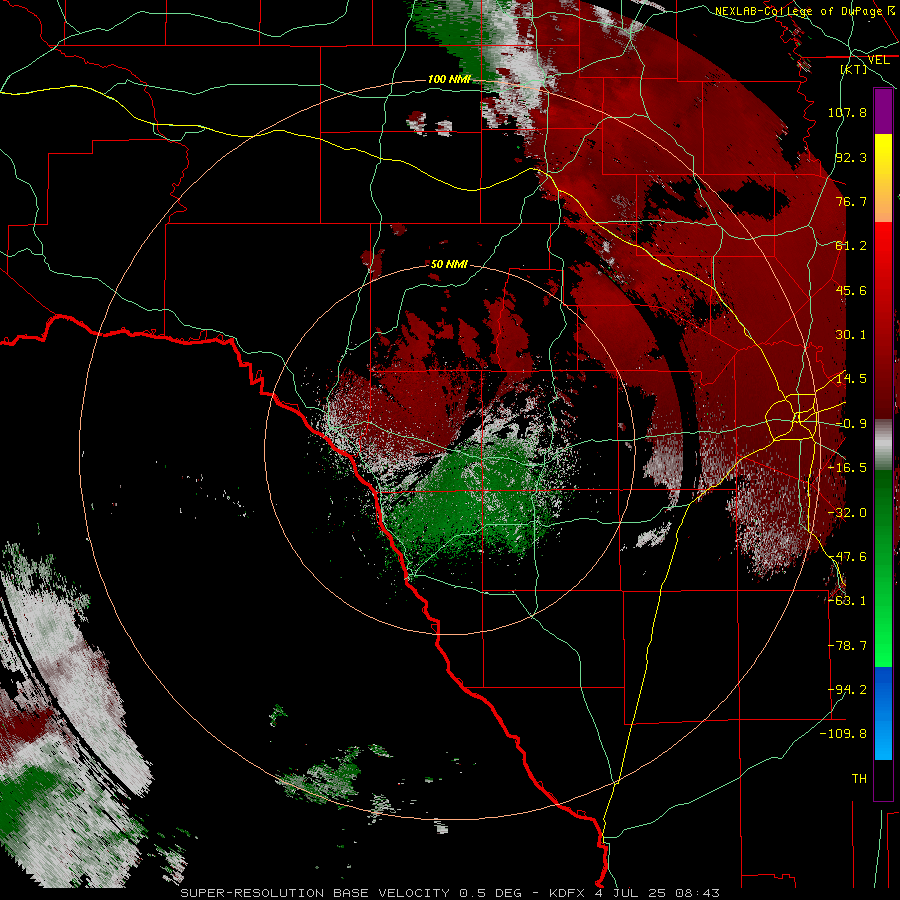Click the 14.5 velocity scale value

tap(851, 379)
